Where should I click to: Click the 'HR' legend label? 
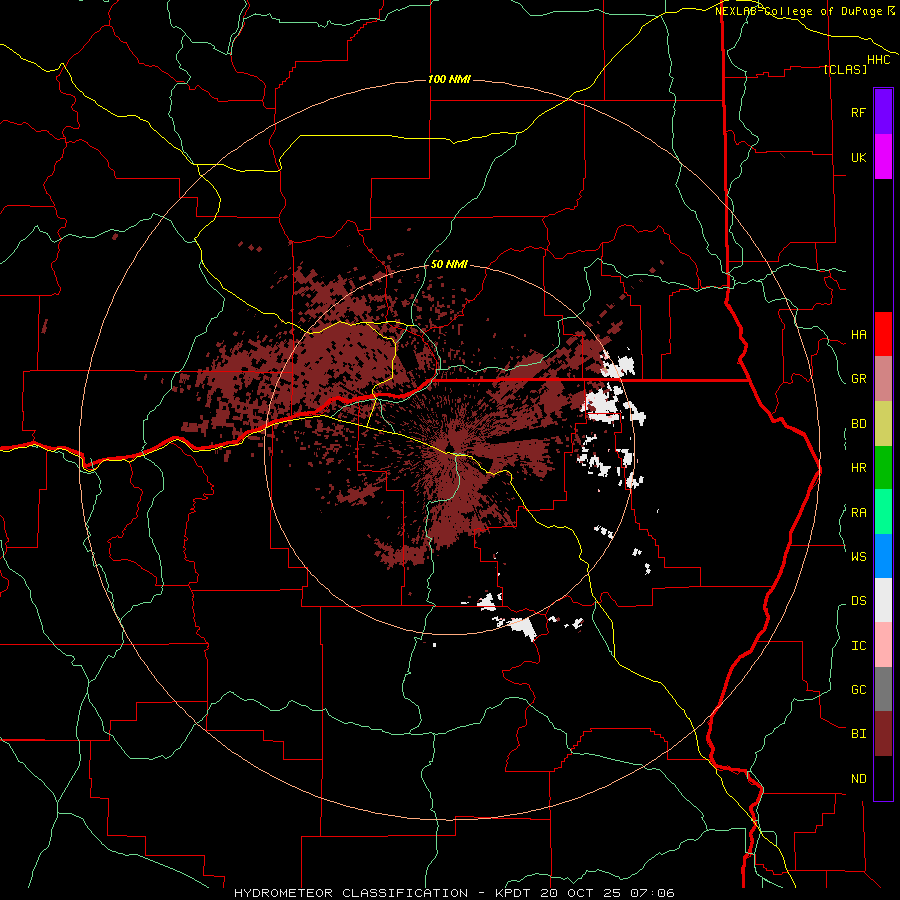click(x=858, y=468)
